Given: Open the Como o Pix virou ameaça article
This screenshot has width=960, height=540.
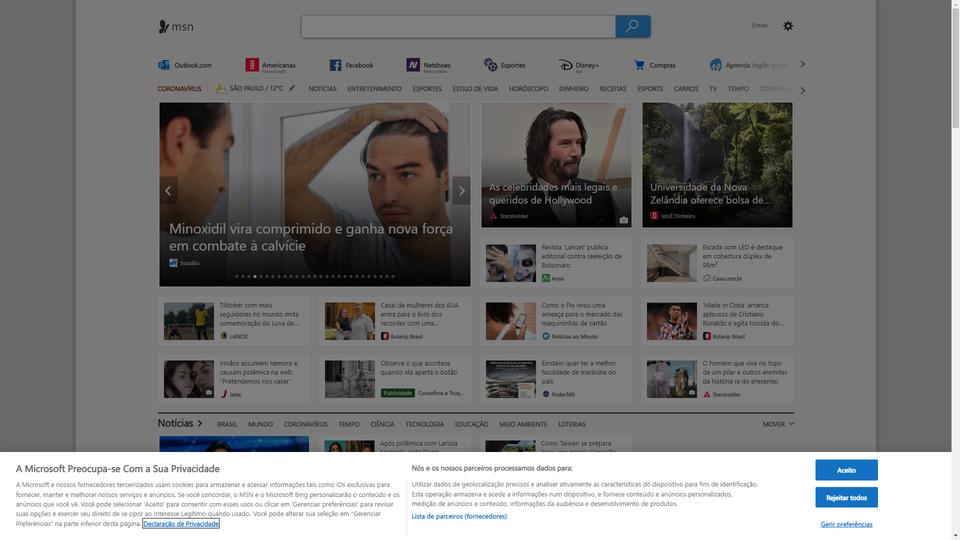Looking at the screenshot, I should 556,321.
